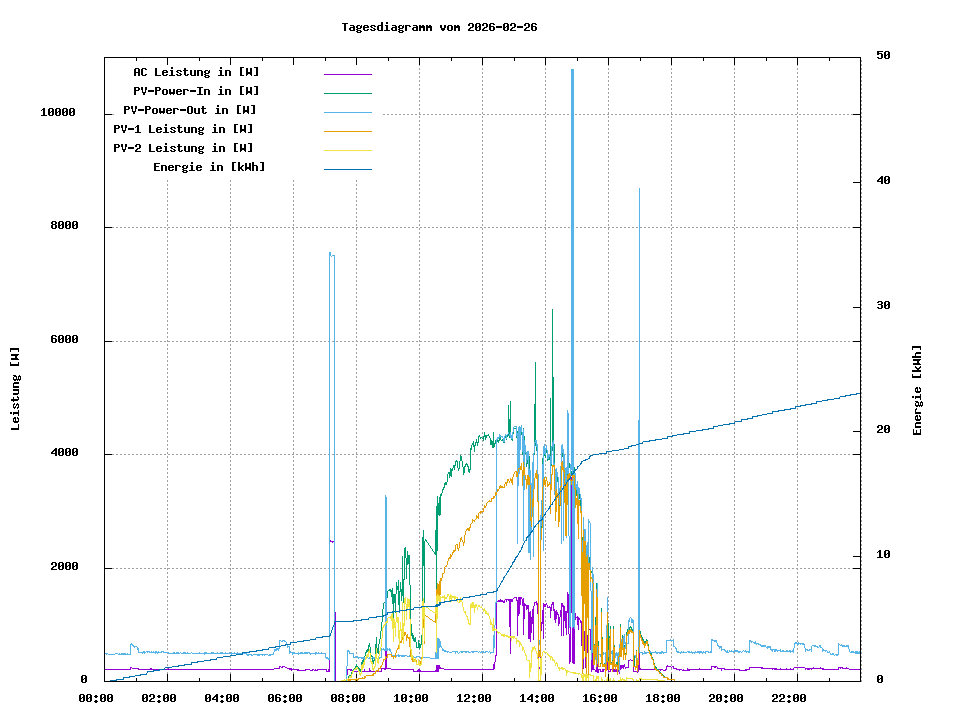
Task: Click the 50 energy axis tick label
Action: tap(883, 56)
